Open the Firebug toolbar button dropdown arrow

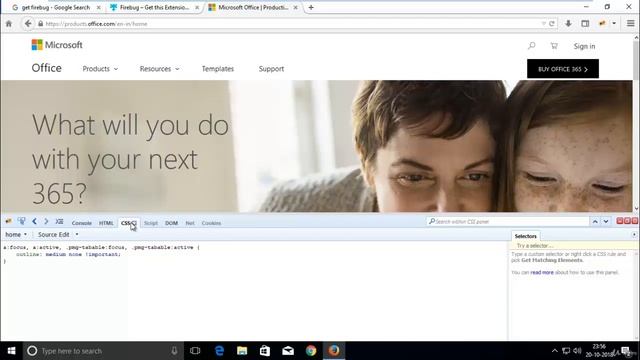(x=614, y=24)
